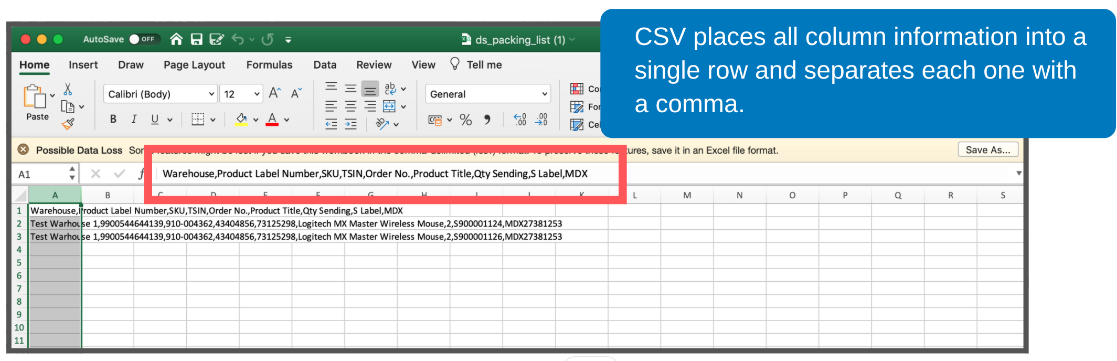Toggle the AutoSave switch
The image size is (1117, 361).
pyautogui.click(x=145, y=39)
